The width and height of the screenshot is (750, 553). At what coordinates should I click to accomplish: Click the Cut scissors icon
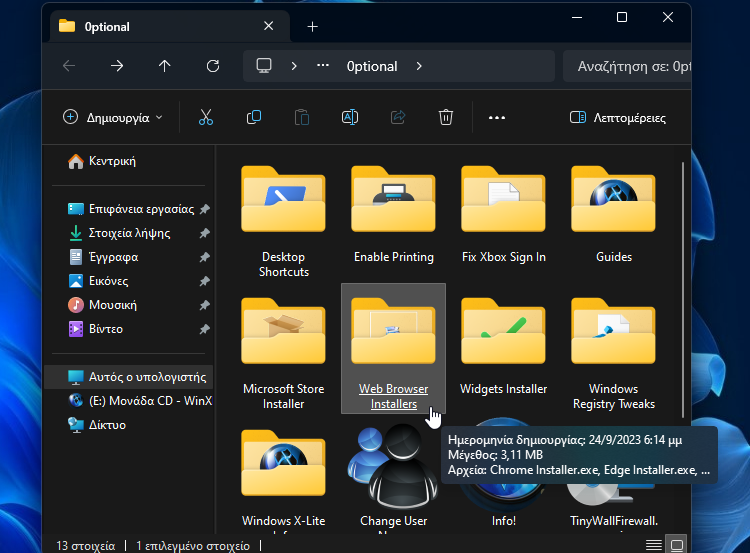(206, 117)
